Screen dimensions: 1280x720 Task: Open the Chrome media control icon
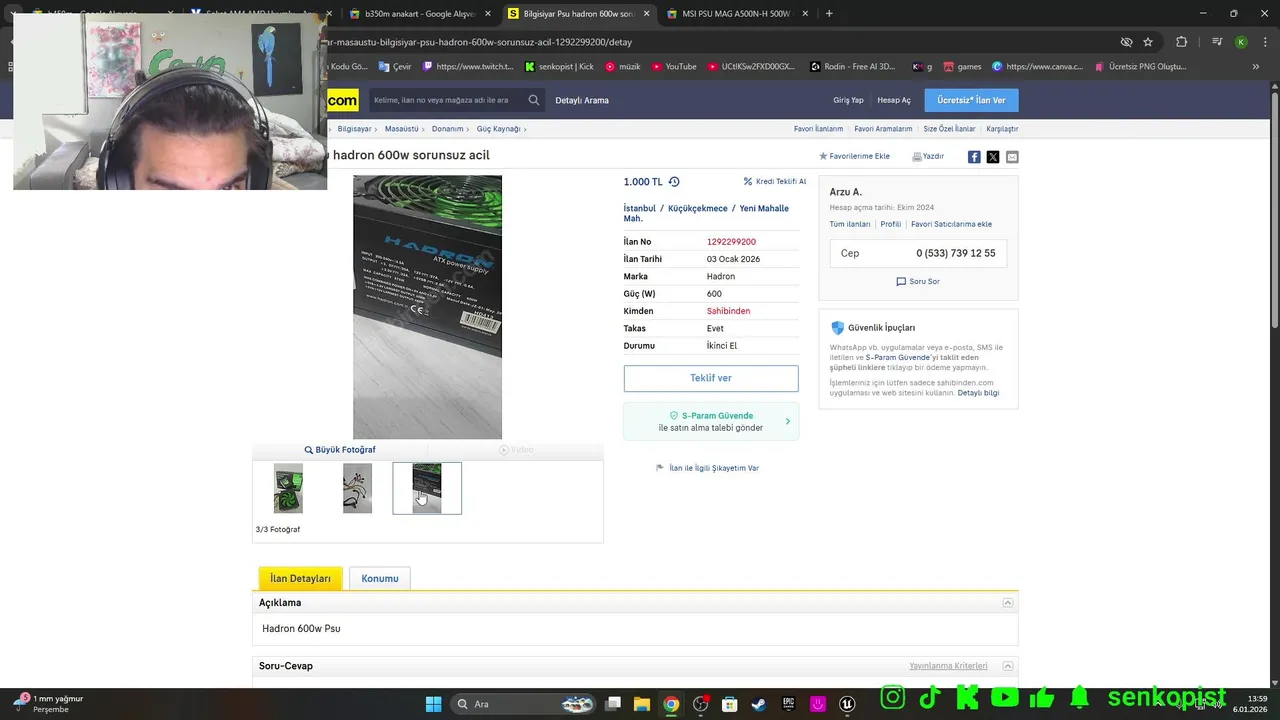click(x=1217, y=42)
